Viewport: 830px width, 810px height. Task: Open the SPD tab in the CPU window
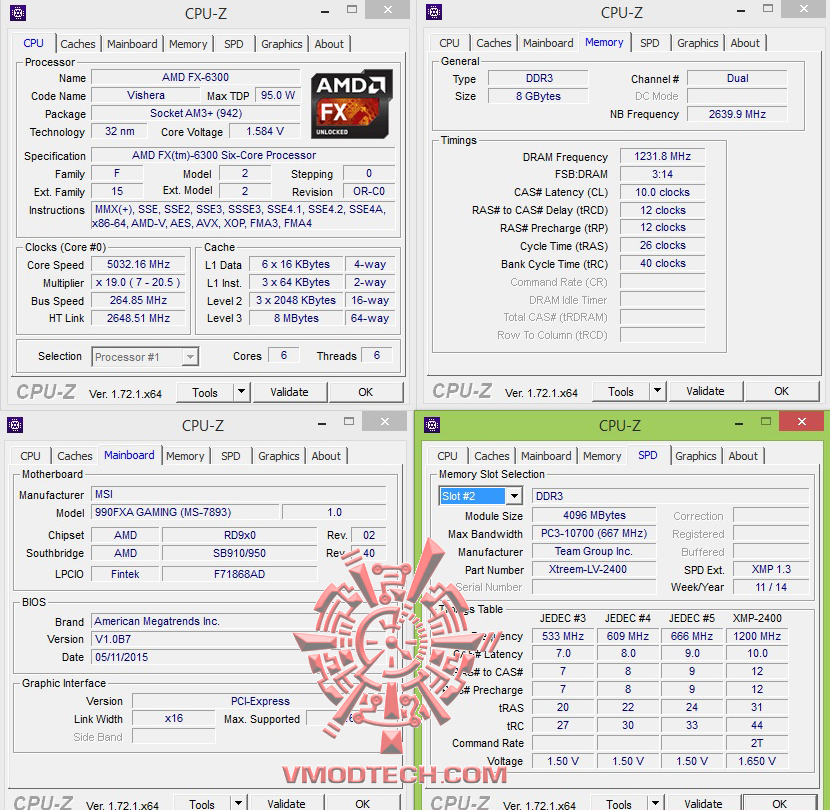[x=233, y=44]
